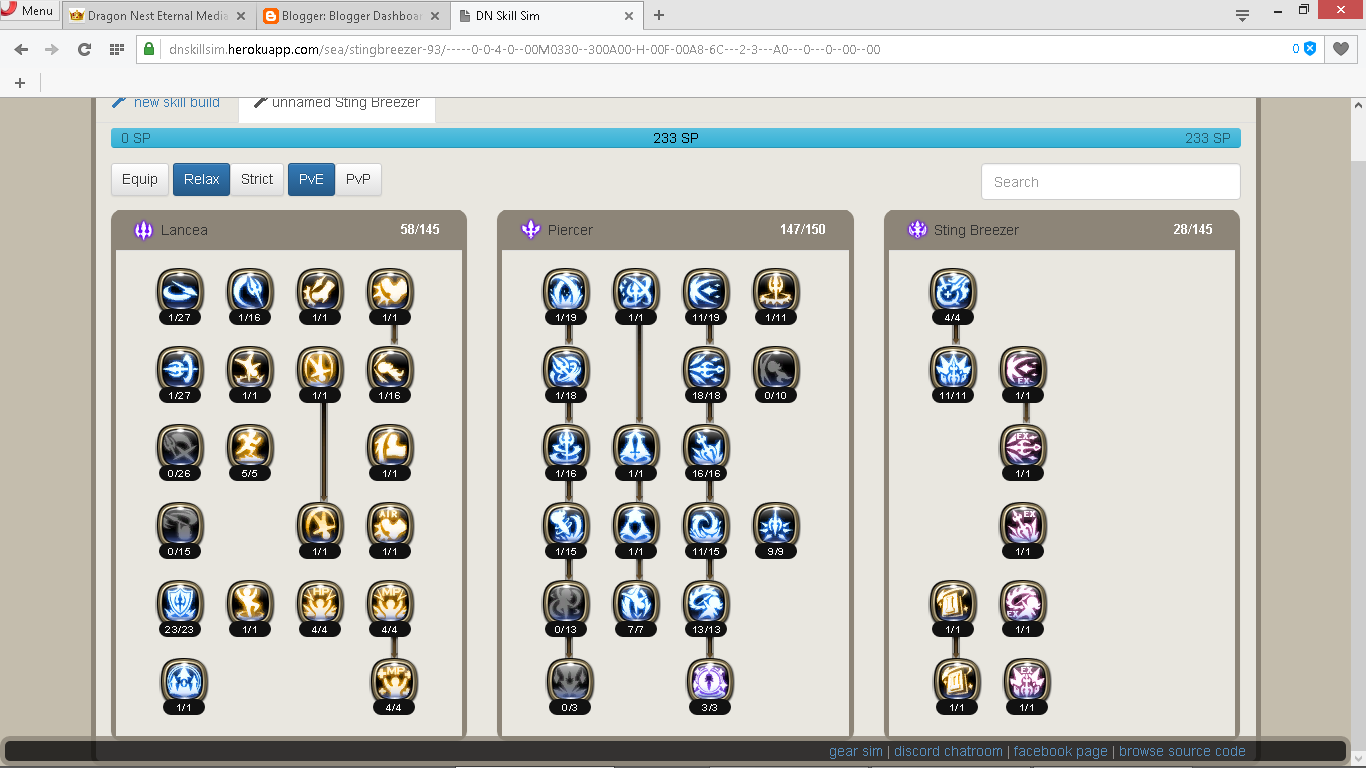Screen dimensions: 1366x768
Task: Click Piercer skill at level 11/19
Action: [706, 291]
